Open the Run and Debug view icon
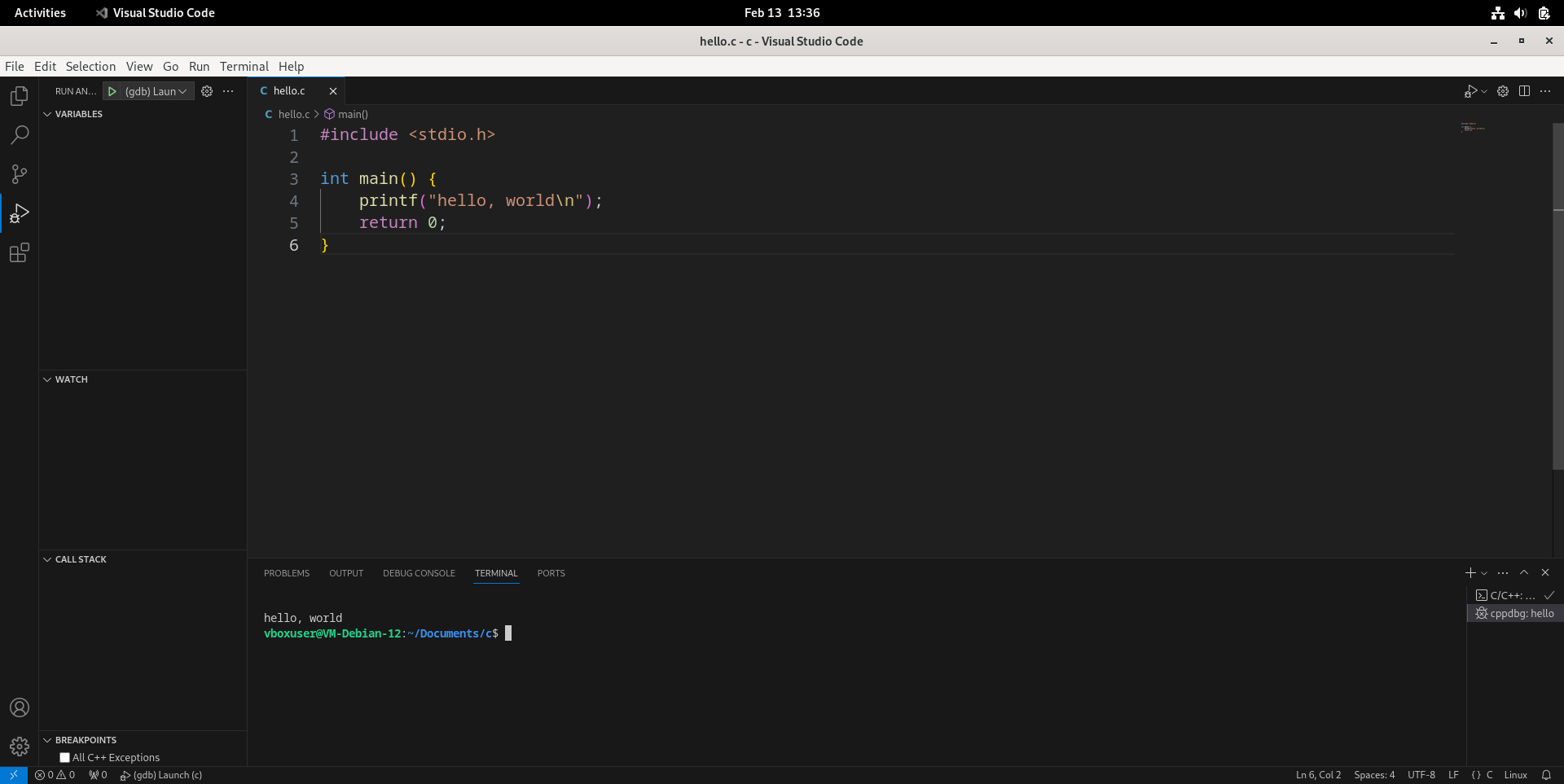 click(x=20, y=213)
